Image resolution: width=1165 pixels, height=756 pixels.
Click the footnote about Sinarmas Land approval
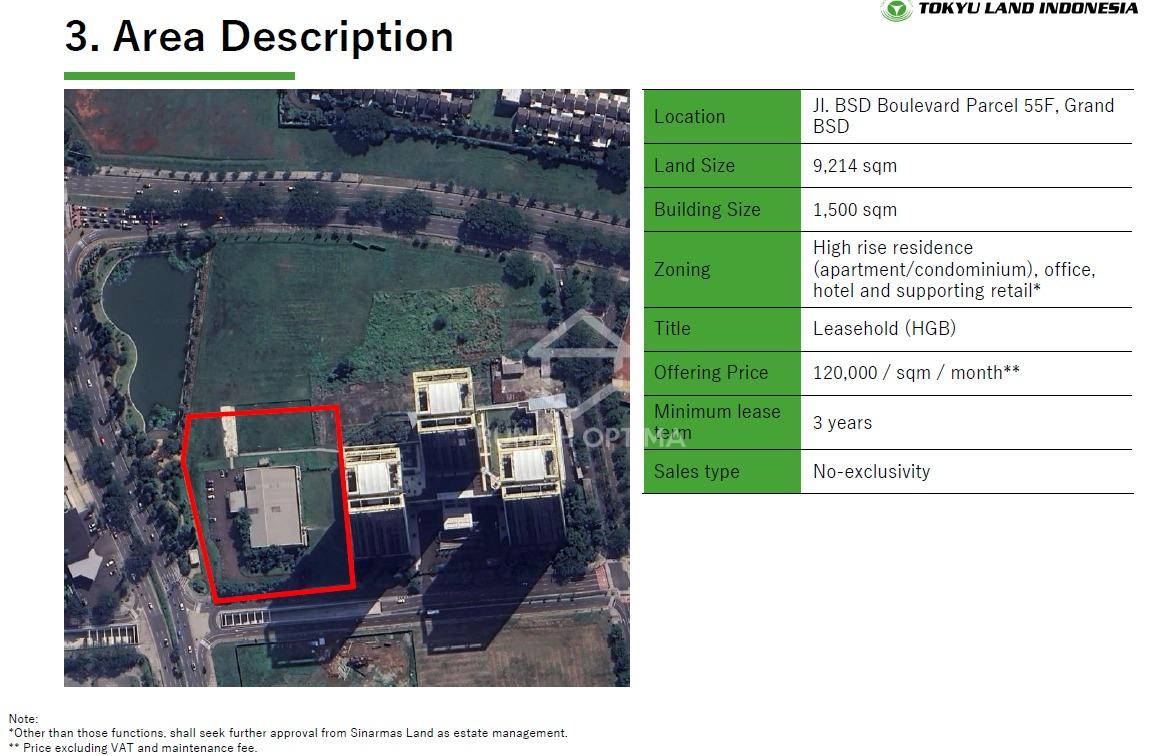(x=290, y=733)
